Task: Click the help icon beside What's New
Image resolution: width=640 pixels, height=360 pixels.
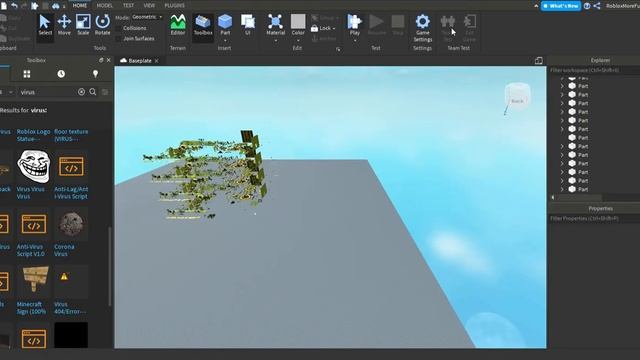Action: coord(587,6)
